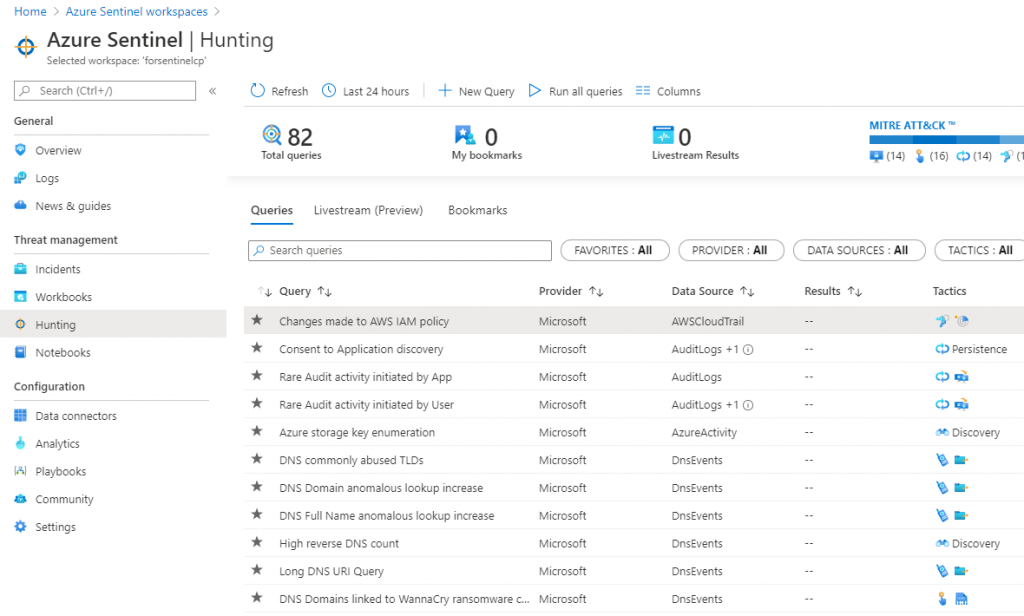The image size is (1024, 616).
Task: Click the clock icon beside Last 24 hours
Action: pyautogui.click(x=329, y=91)
